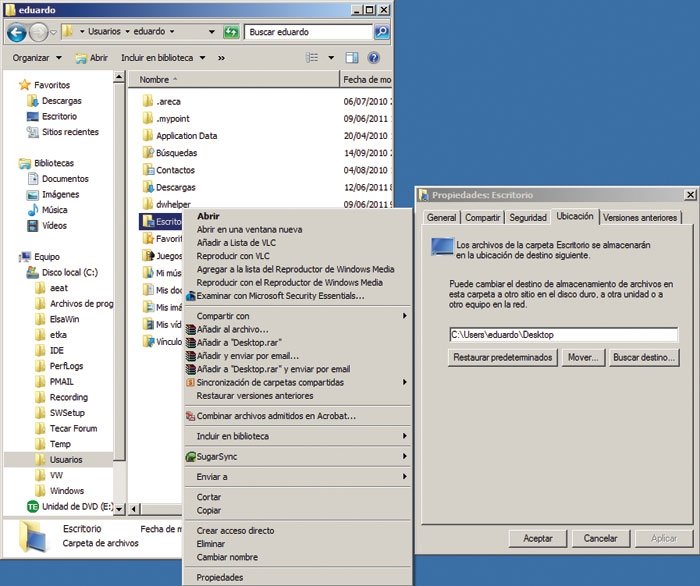Click the Música note icon
The height and width of the screenshot is (586, 700).
point(33,210)
